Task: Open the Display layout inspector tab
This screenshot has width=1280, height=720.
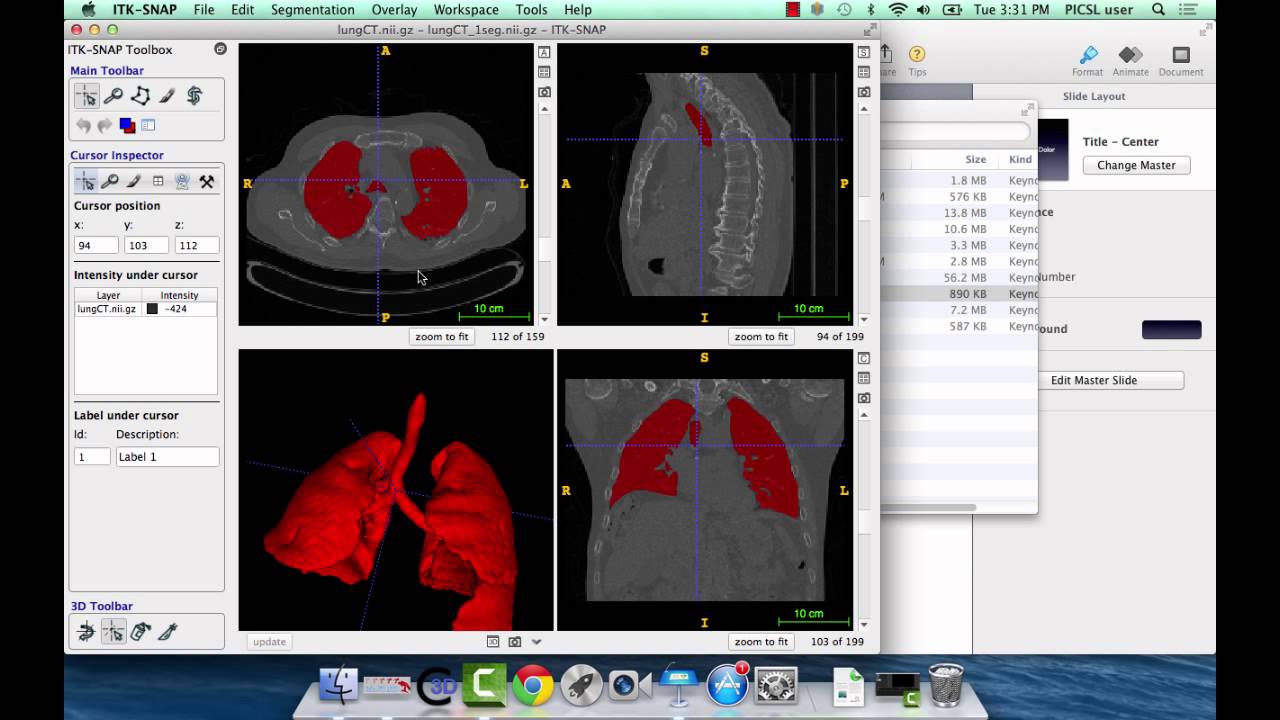Action: tap(158, 181)
